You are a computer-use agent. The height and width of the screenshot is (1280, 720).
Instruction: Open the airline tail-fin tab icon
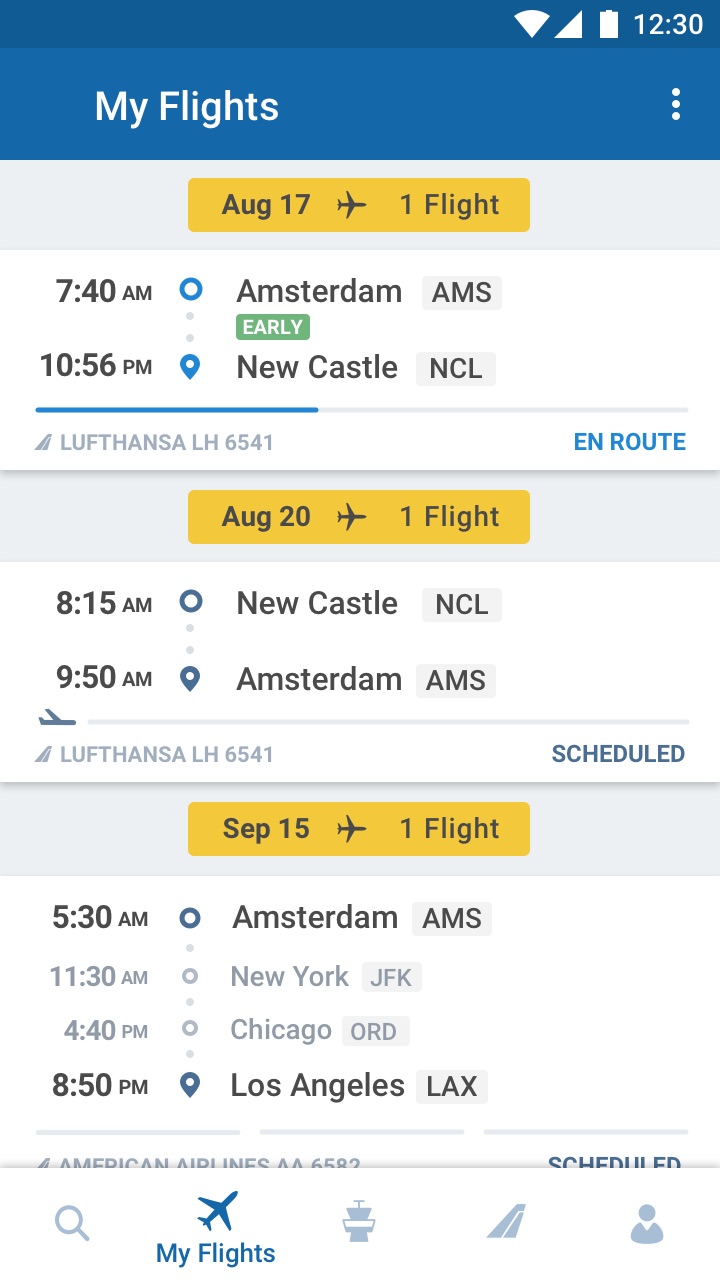point(506,1222)
